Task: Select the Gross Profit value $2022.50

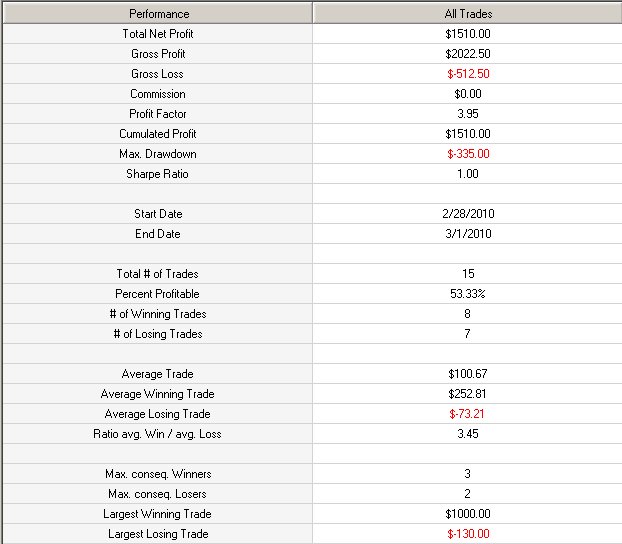Action: pyautogui.click(x=468, y=54)
